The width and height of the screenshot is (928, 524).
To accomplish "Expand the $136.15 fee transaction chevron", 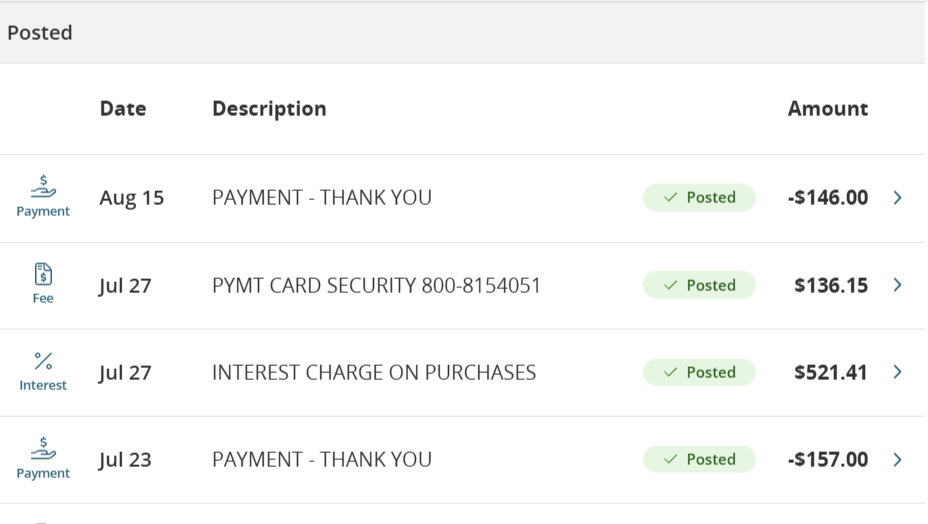I will click(897, 285).
